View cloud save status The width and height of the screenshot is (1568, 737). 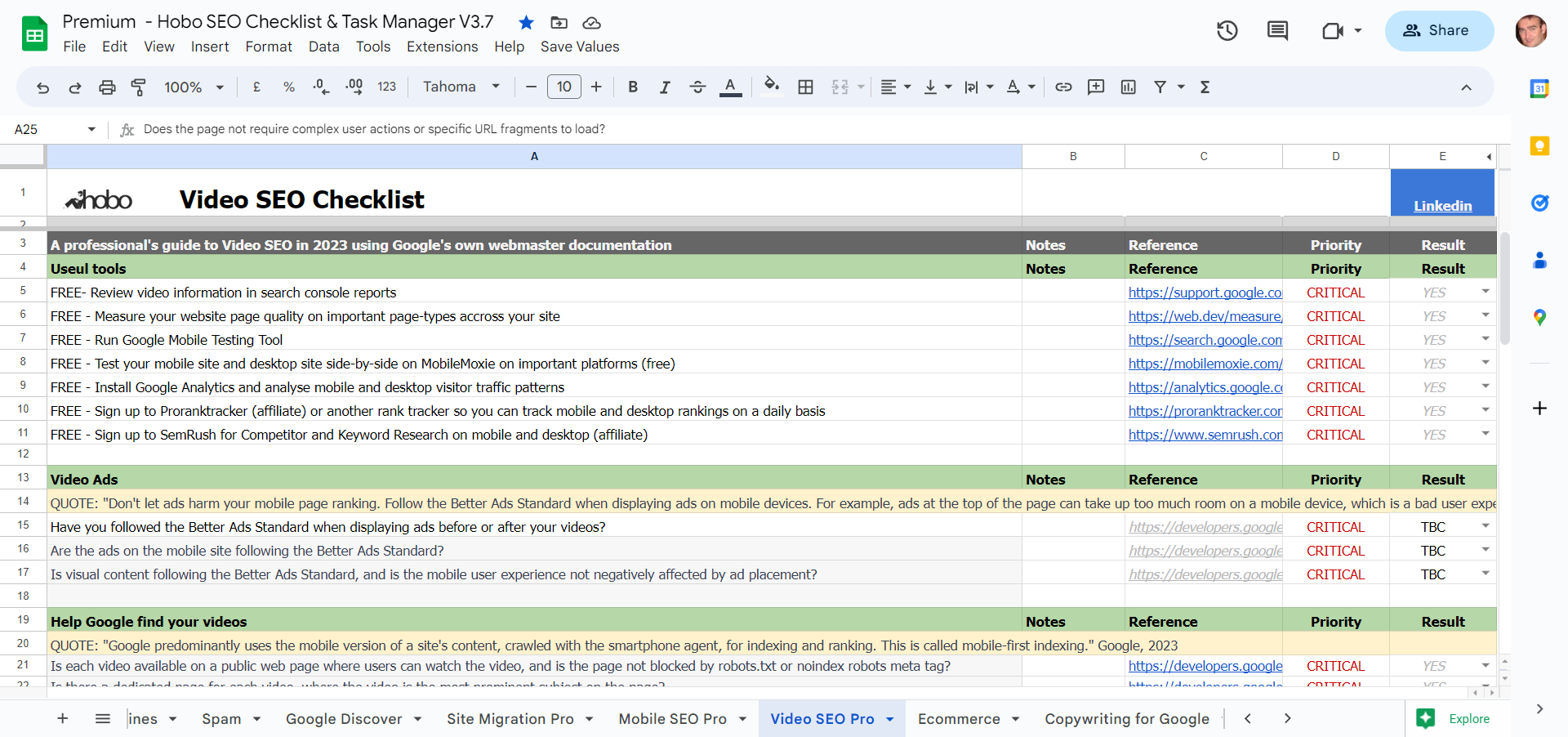click(592, 22)
